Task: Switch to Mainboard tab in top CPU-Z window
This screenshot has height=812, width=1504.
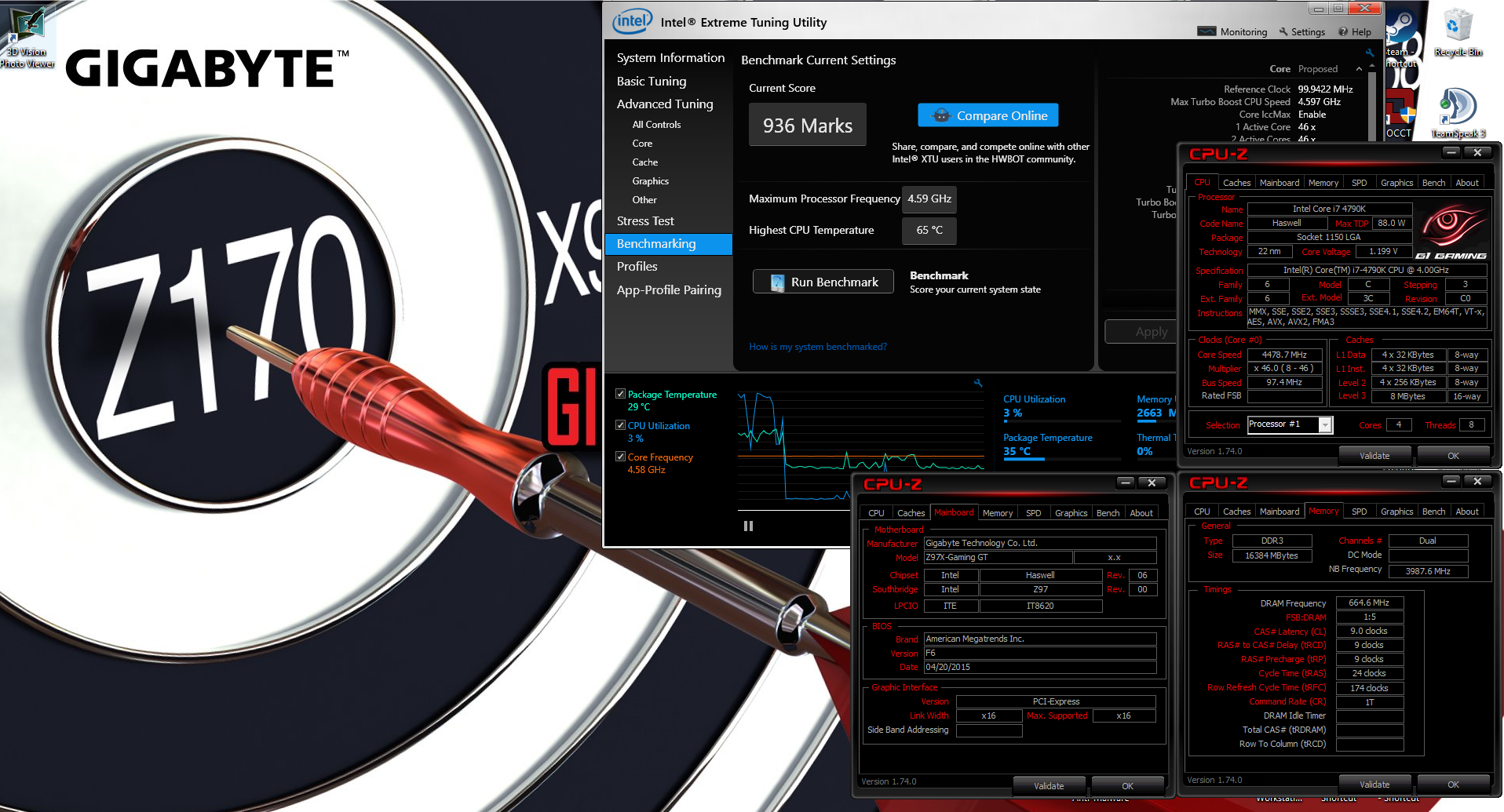Action: (1279, 182)
